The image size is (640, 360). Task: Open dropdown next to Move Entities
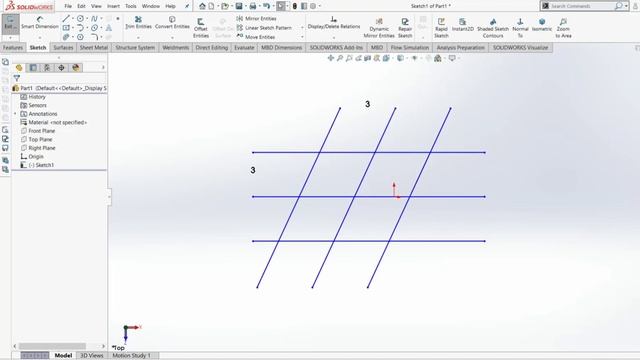point(302,37)
